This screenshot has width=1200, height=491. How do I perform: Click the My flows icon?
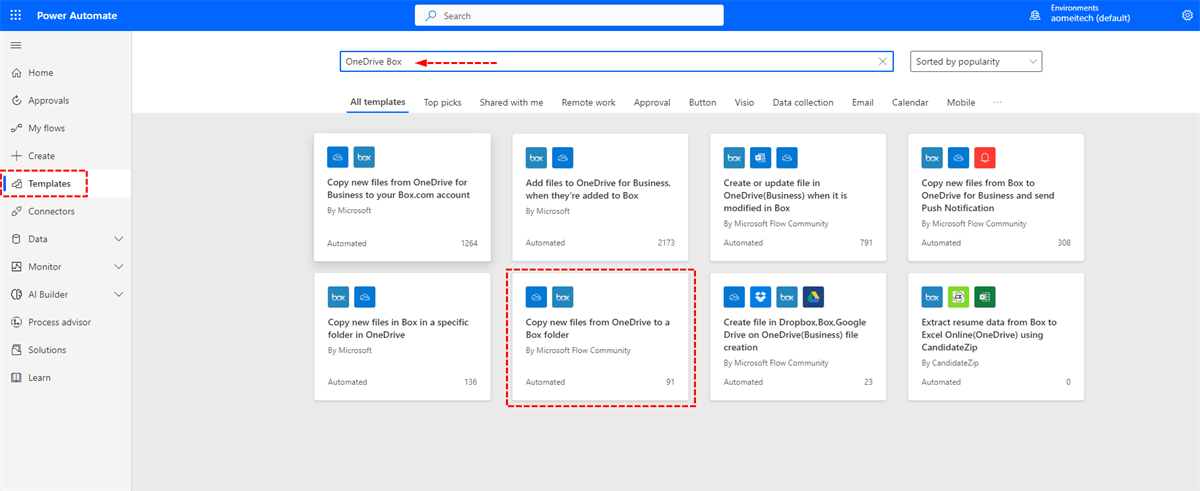coord(16,128)
